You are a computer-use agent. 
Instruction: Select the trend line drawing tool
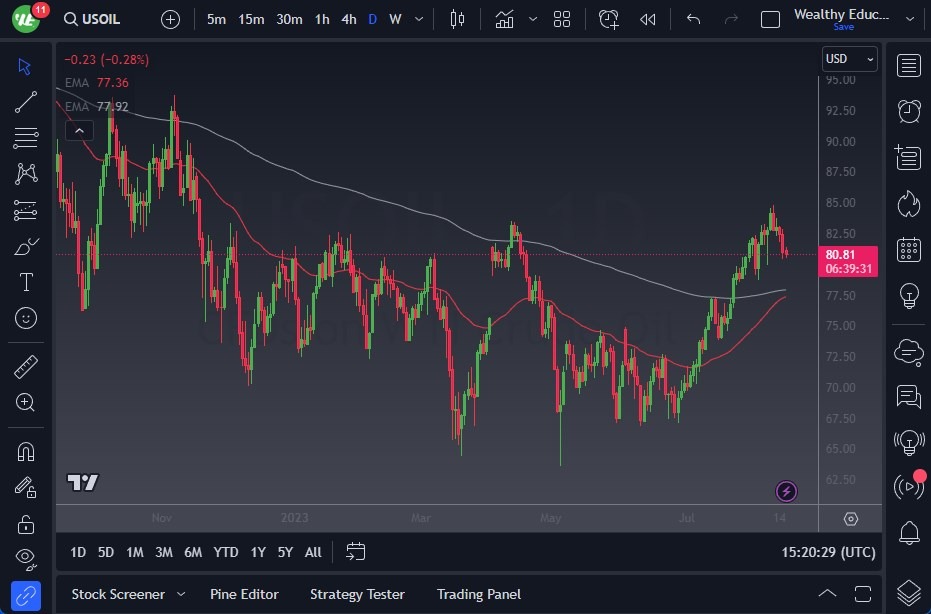(25, 102)
